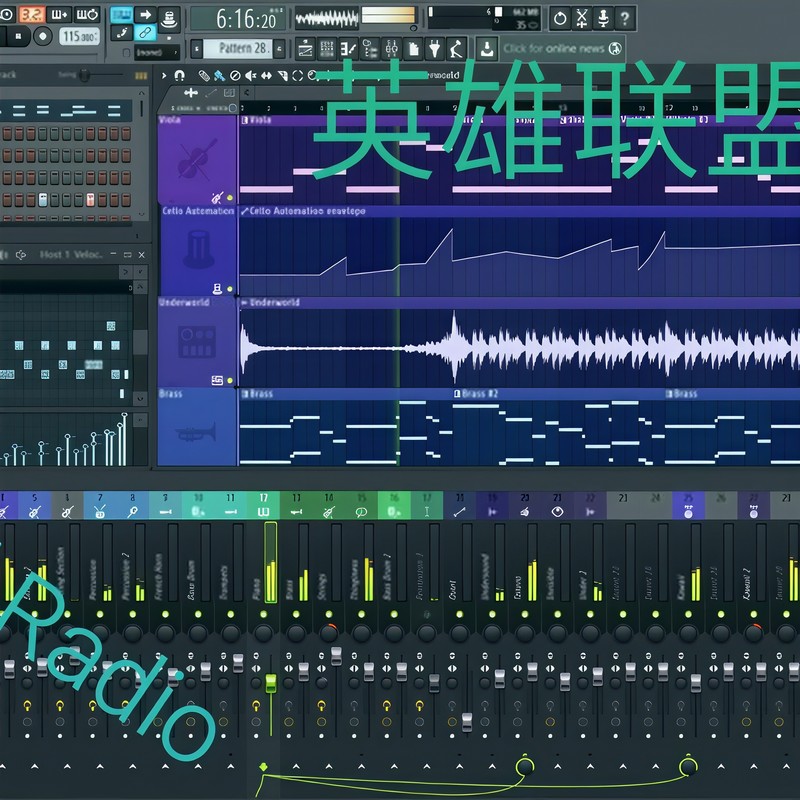The image size is (800, 800).
Task: Click the pan knob on mixer track 14
Action: (329, 633)
